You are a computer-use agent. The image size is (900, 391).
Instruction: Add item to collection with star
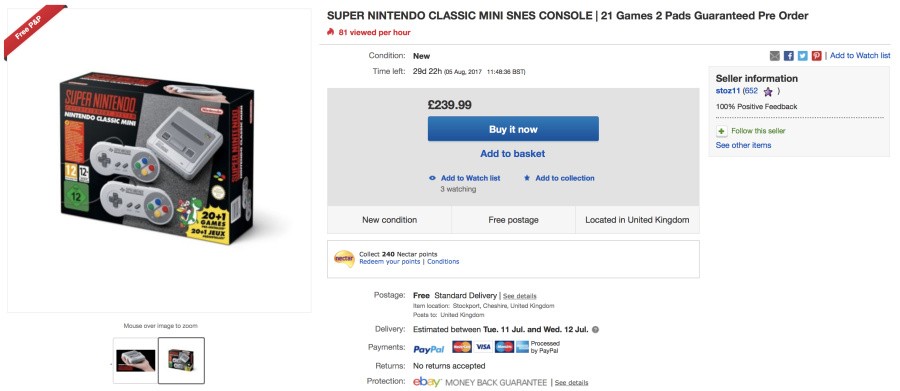click(558, 178)
